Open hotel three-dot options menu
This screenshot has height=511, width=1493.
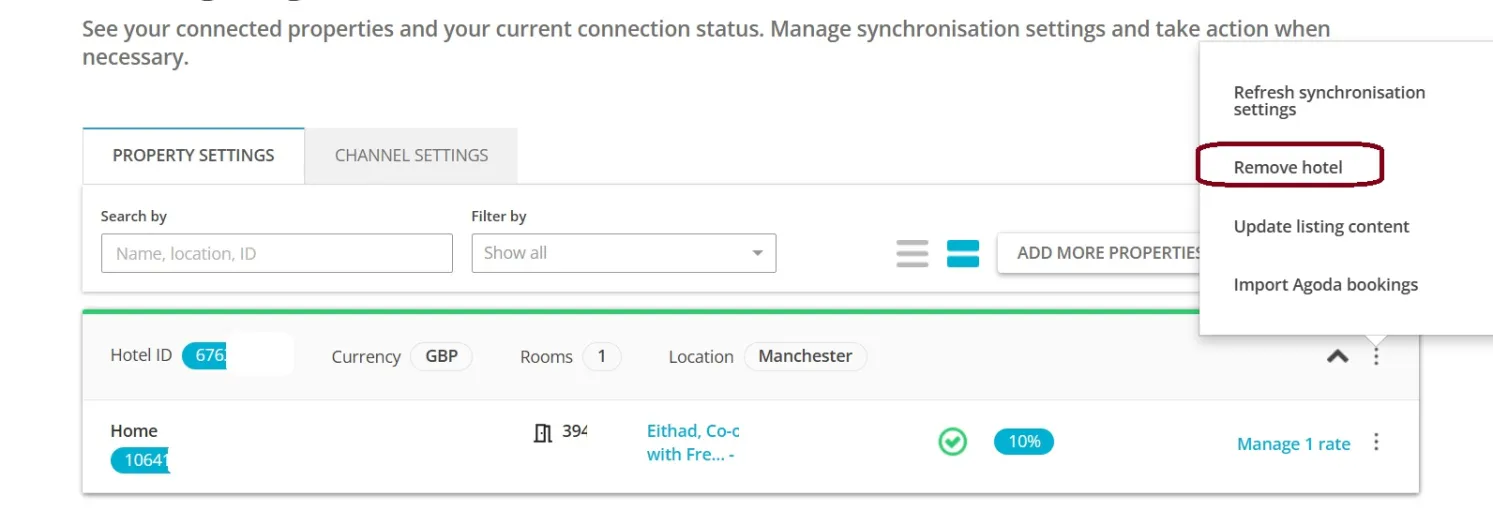1376,356
